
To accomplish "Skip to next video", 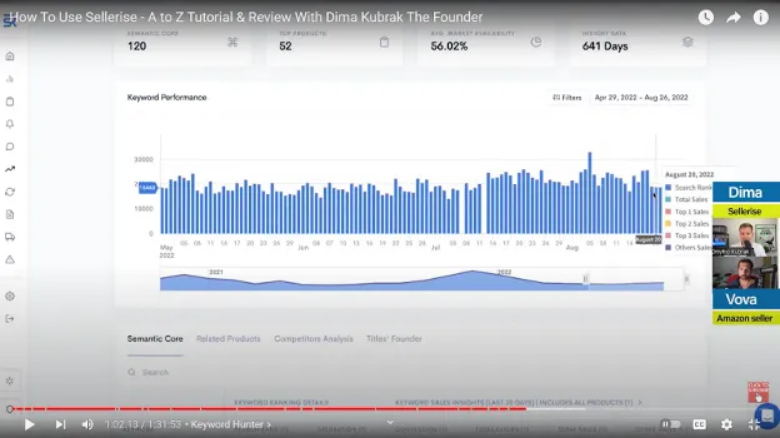I will [60, 425].
